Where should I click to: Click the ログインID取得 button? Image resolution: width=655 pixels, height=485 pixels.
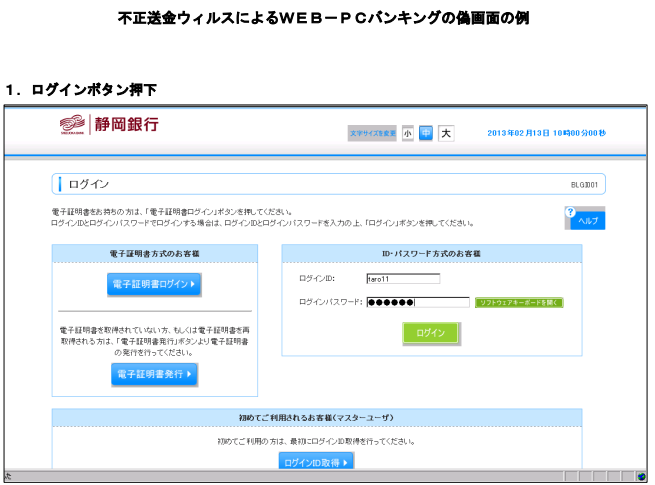pos(316,462)
